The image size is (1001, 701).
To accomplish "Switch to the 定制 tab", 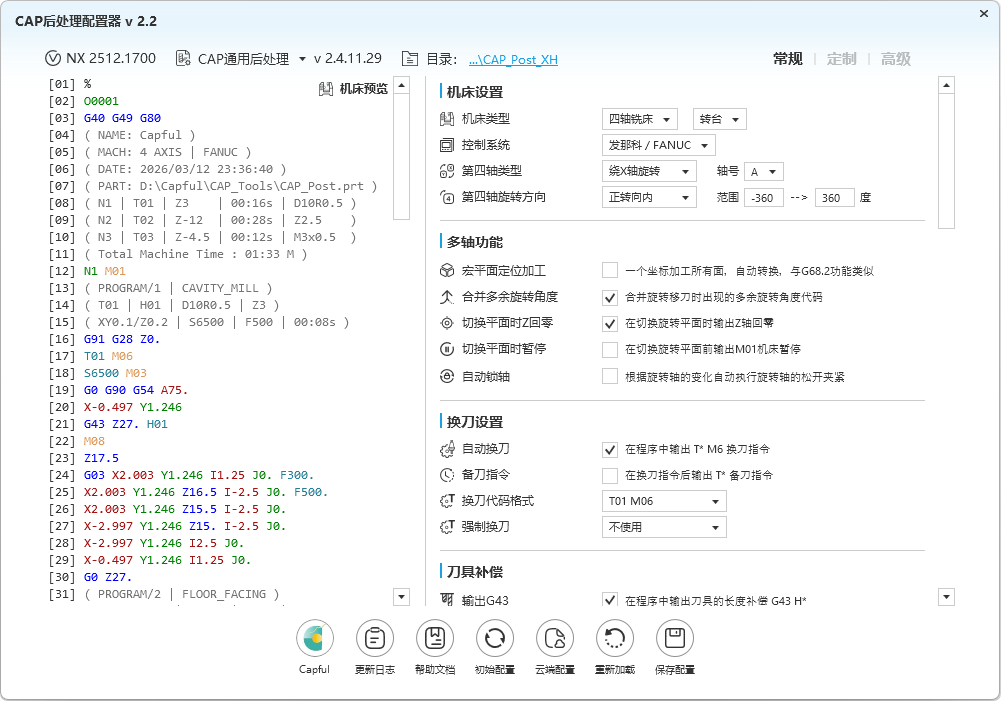I will point(841,59).
